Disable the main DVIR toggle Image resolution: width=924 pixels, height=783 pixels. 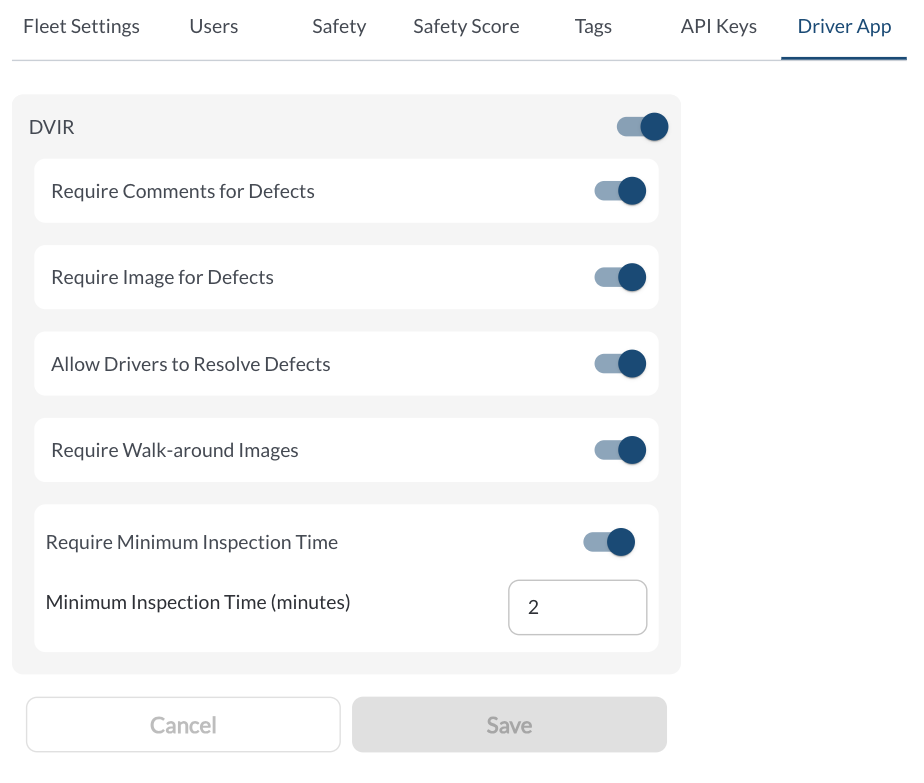pyautogui.click(x=642, y=127)
